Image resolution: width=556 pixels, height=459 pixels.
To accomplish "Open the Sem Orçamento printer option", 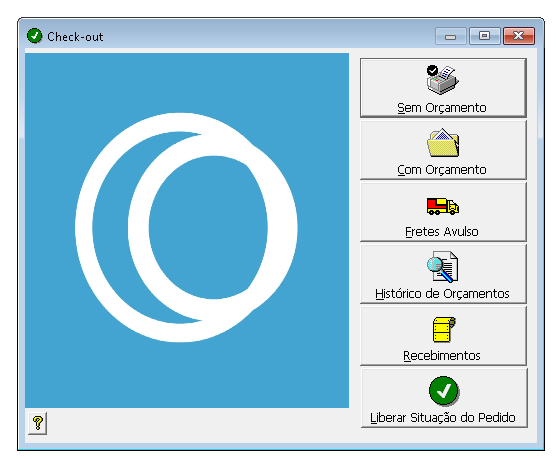I will click(443, 88).
